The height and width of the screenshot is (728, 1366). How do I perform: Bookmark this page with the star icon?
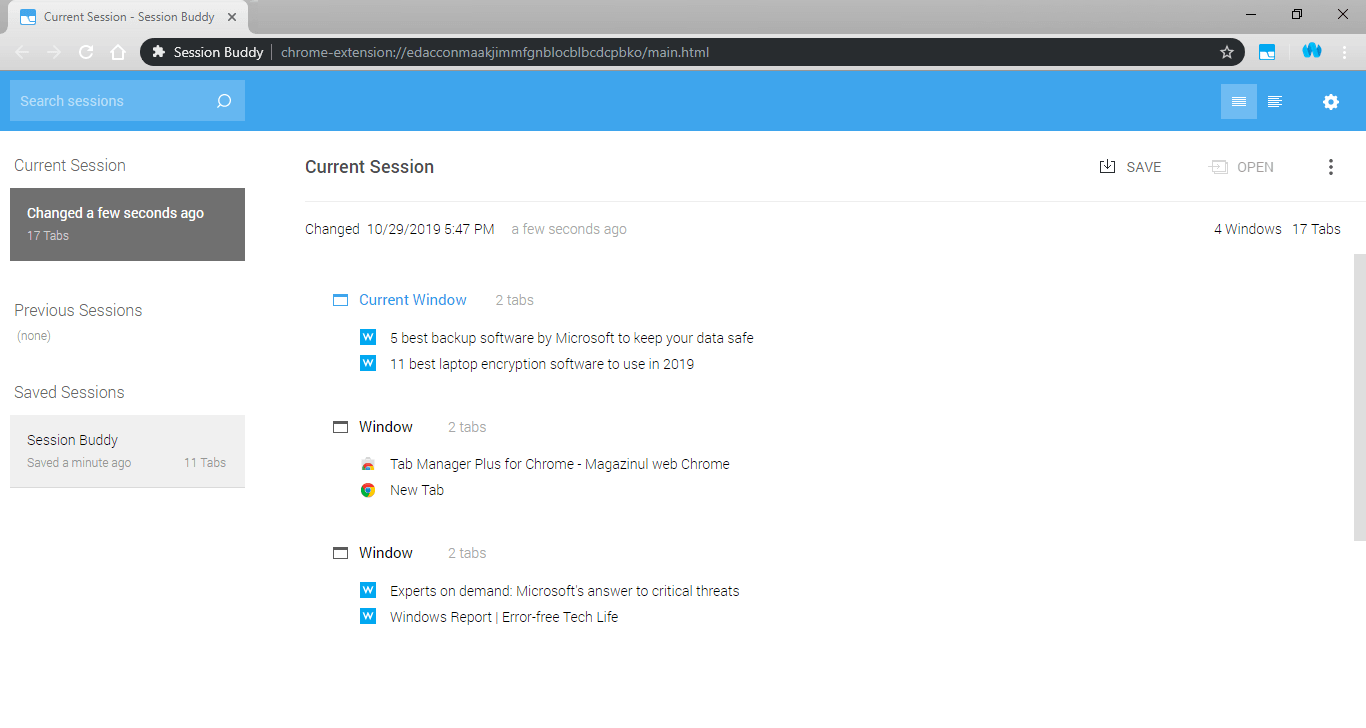tap(1227, 52)
